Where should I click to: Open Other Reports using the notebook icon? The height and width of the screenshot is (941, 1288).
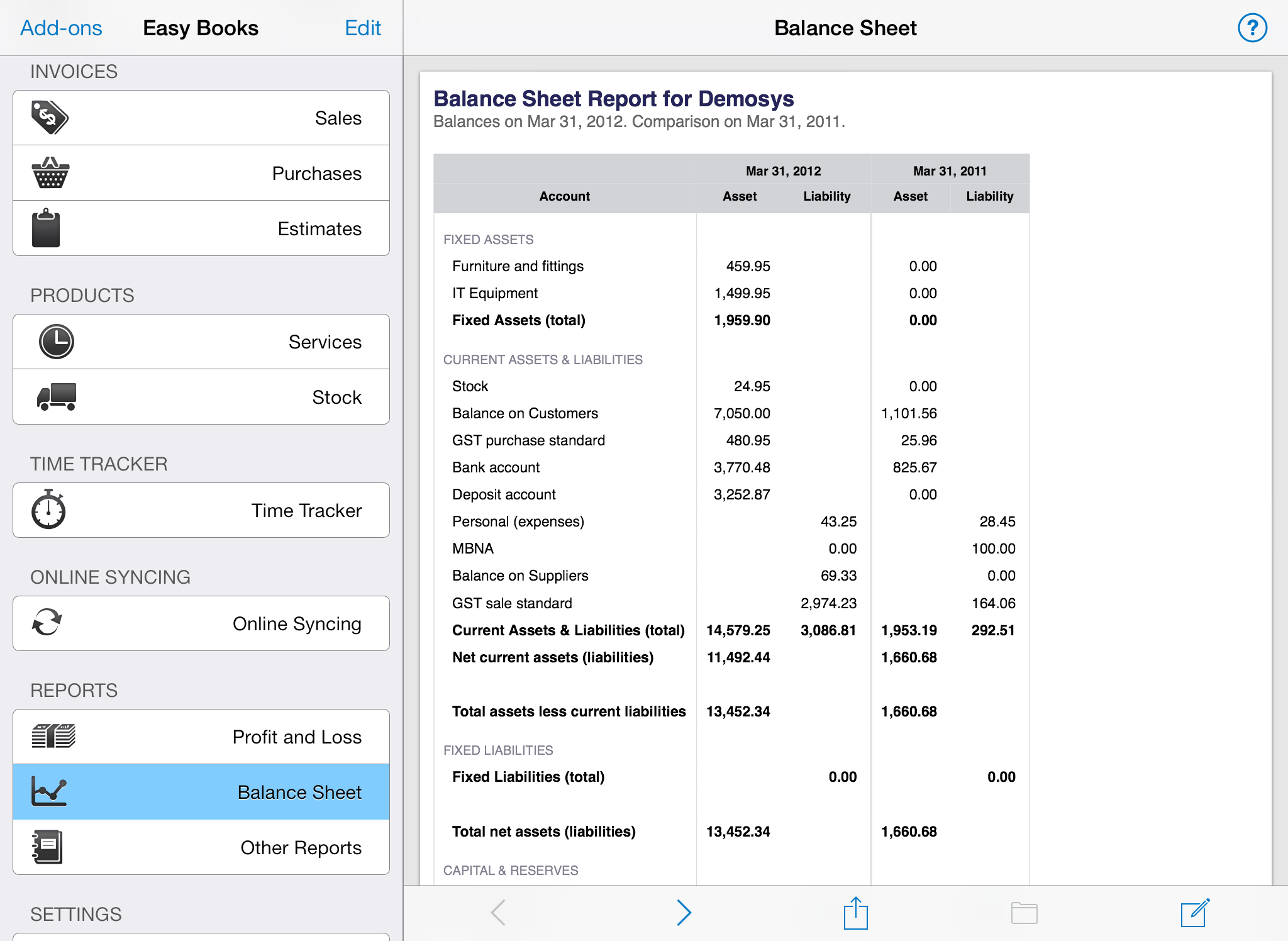pos(48,847)
